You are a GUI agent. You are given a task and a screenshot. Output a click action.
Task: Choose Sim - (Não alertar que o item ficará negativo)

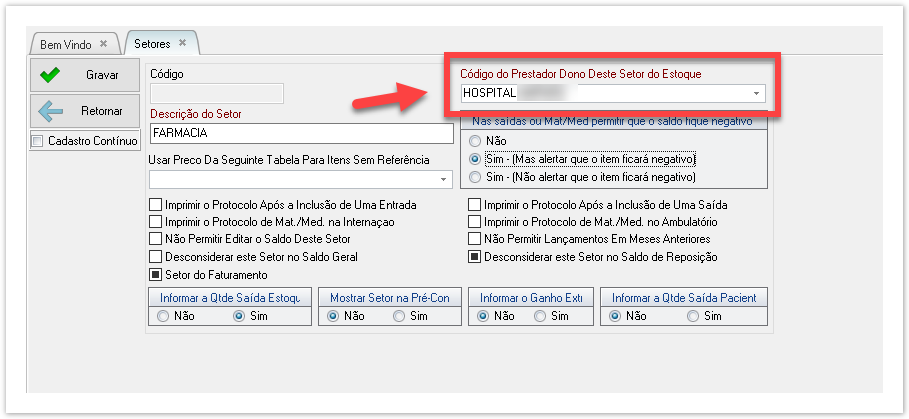click(x=475, y=177)
